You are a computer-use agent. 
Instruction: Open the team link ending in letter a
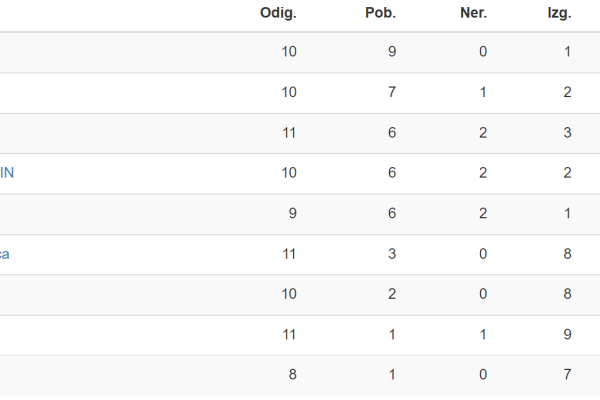(x=4, y=254)
